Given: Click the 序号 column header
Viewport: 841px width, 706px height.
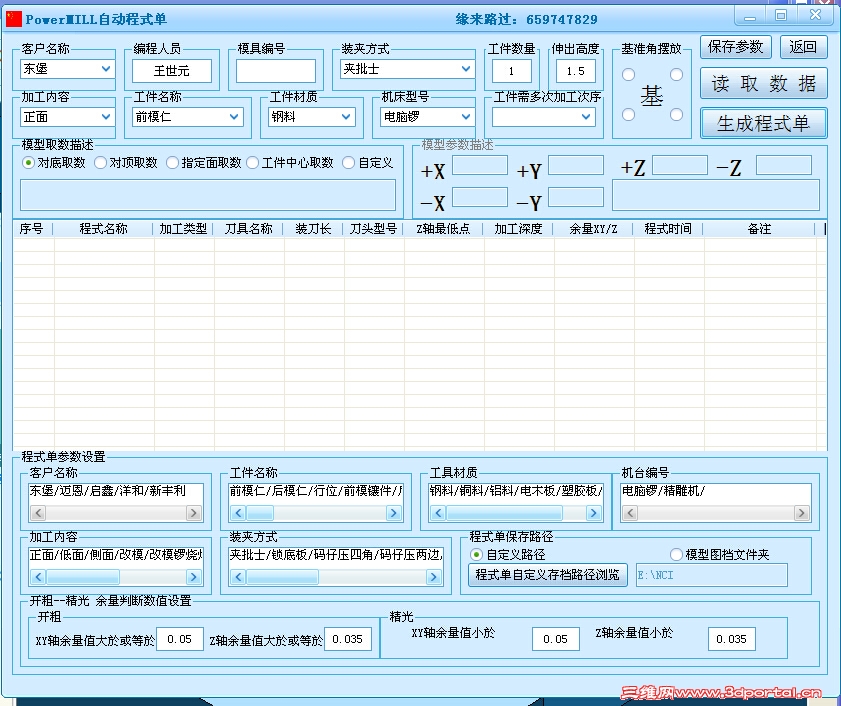Looking at the screenshot, I should (32, 229).
